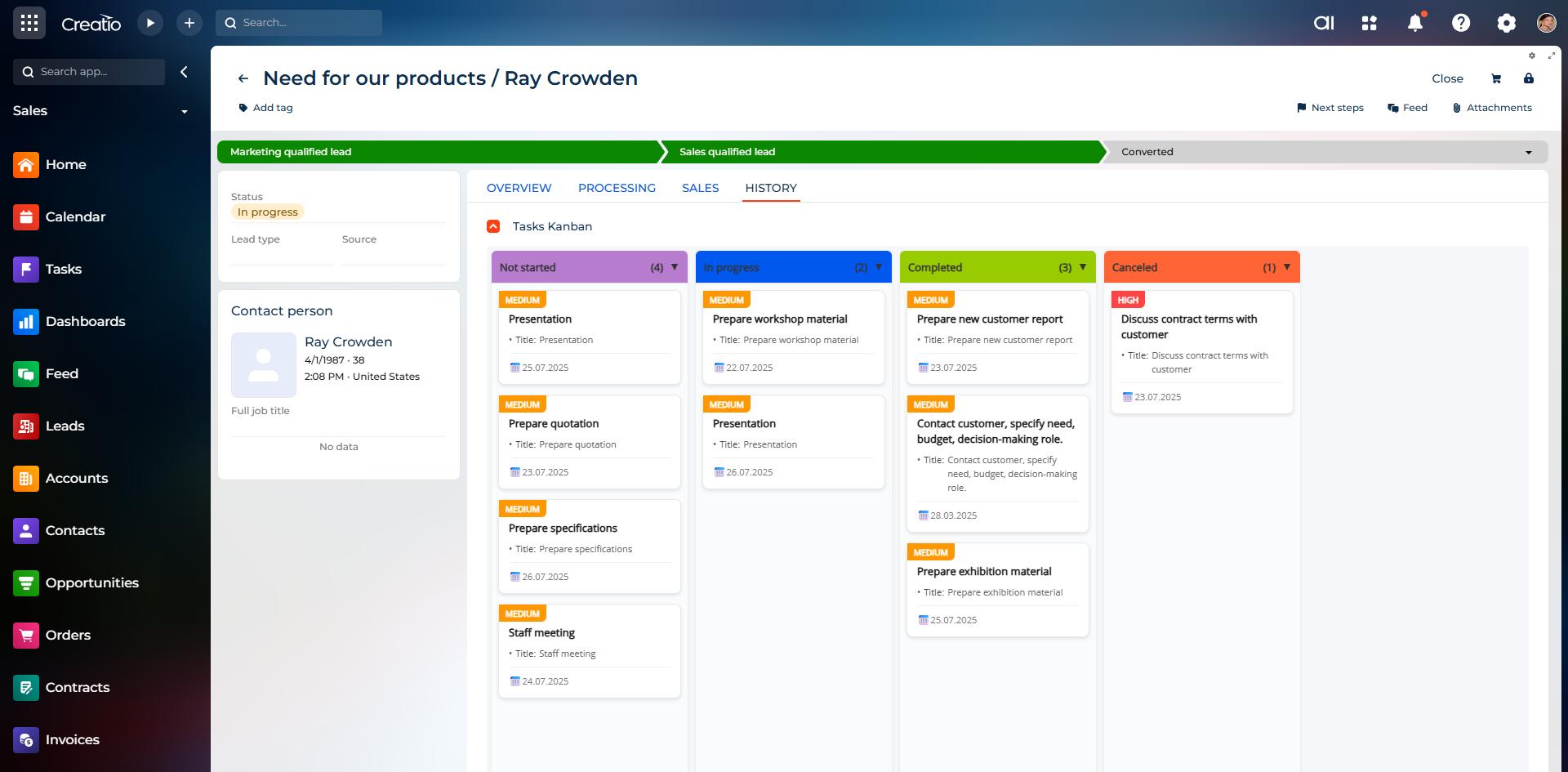Screen dimensions: 1568x772
Task: Open Prepare new customer report card
Action: click(x=998, y=337)
